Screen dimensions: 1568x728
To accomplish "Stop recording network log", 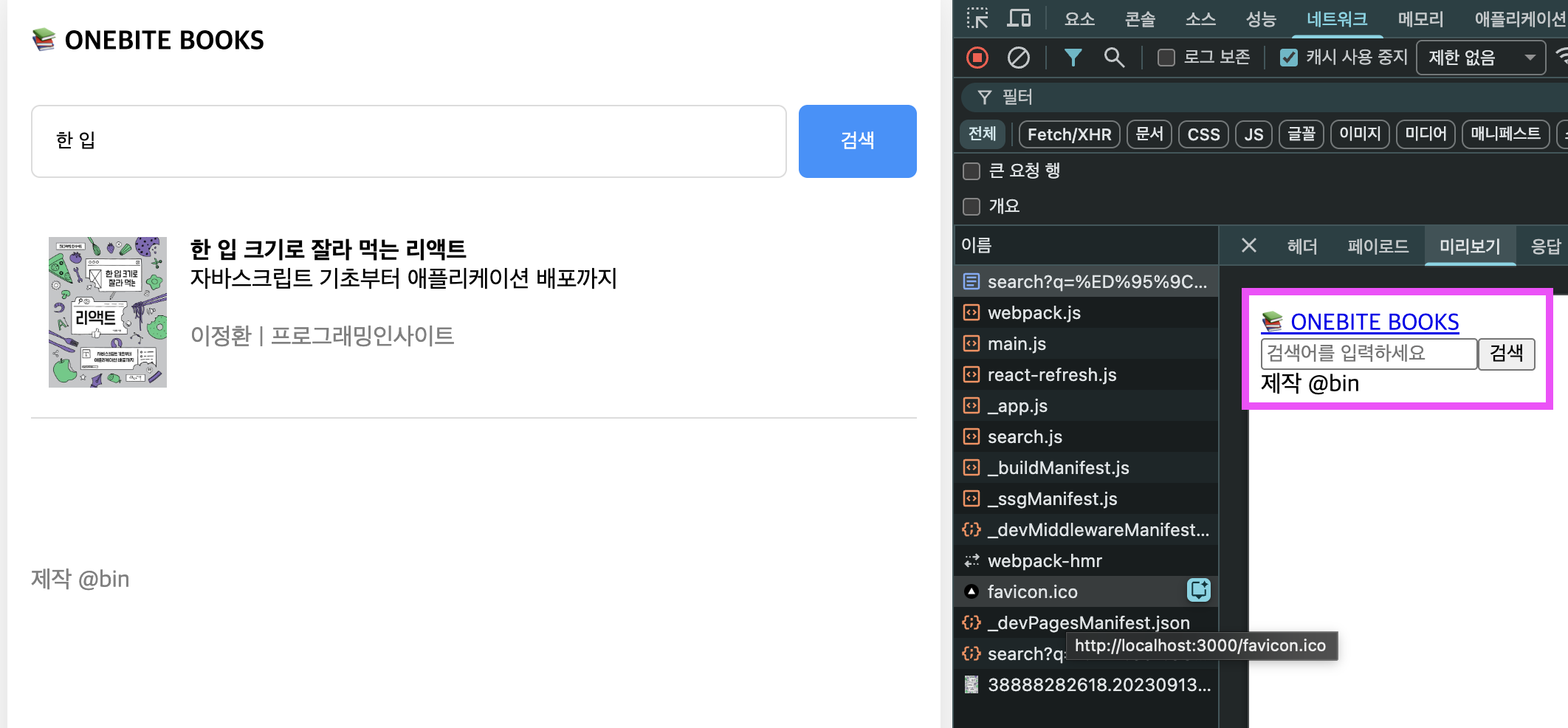I will coord(977,58).
